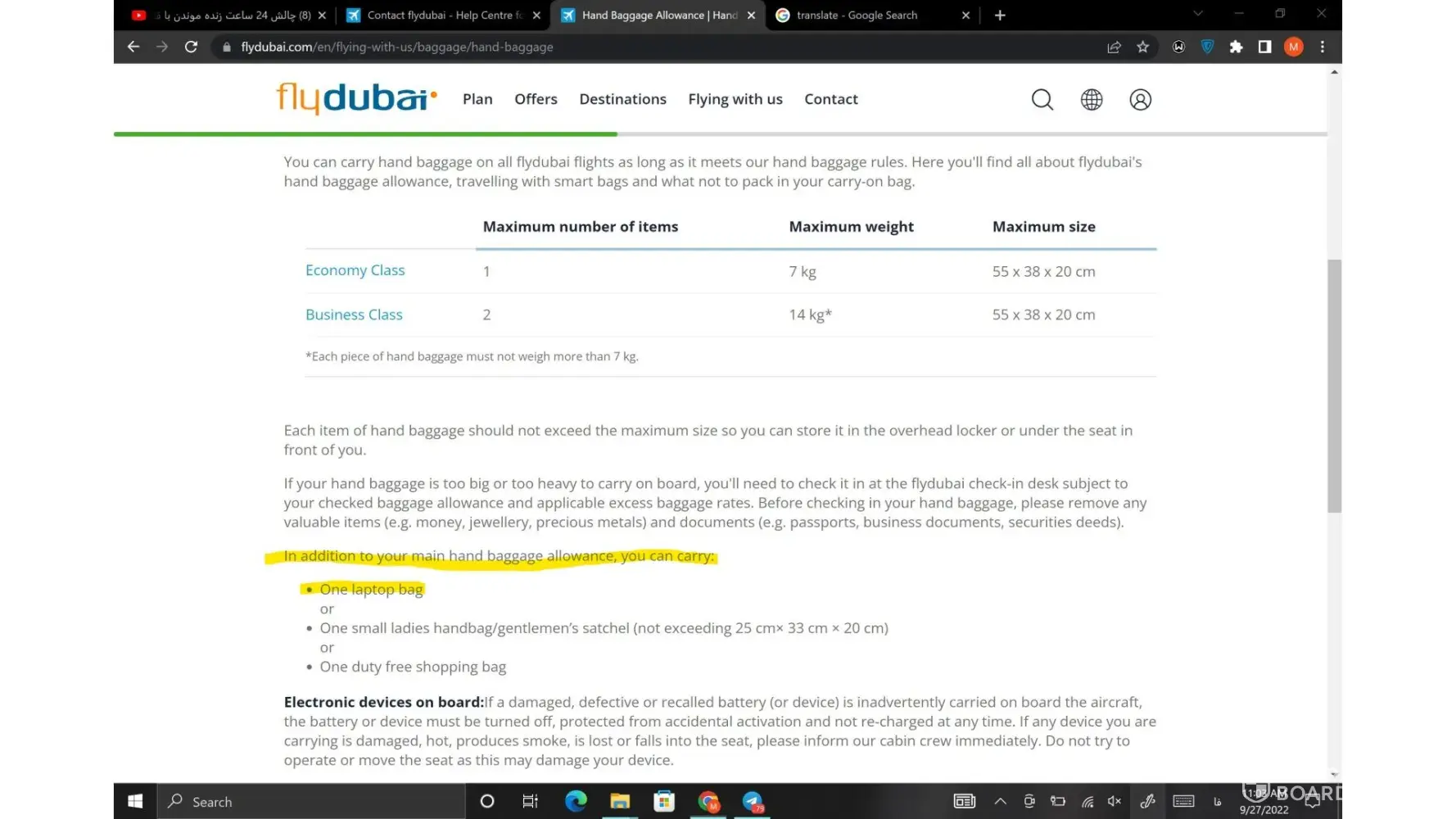
Task: Close the Hand Baggage Allowance tab
Action: (751, 15)
